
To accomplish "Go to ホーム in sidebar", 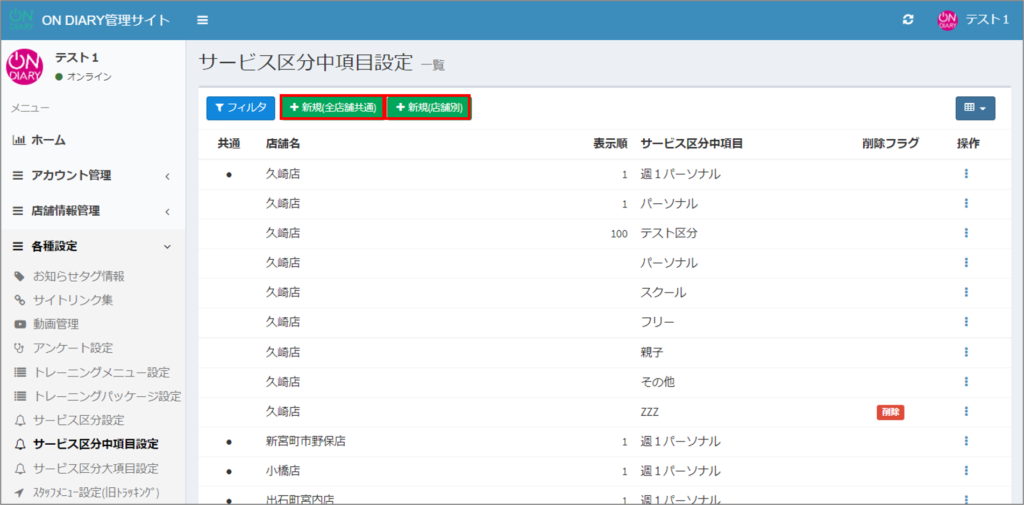I will [x=48, y=141].
